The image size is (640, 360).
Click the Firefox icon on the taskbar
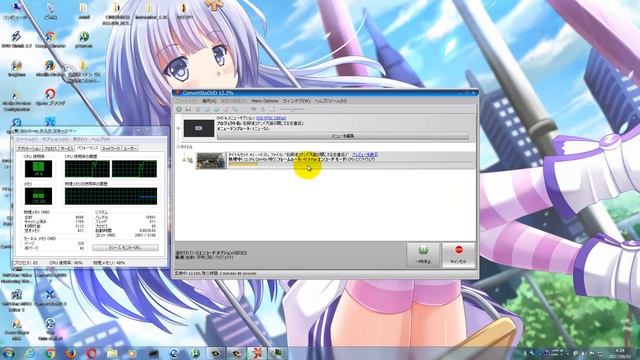pyautogui.click(x=71, y=353)
